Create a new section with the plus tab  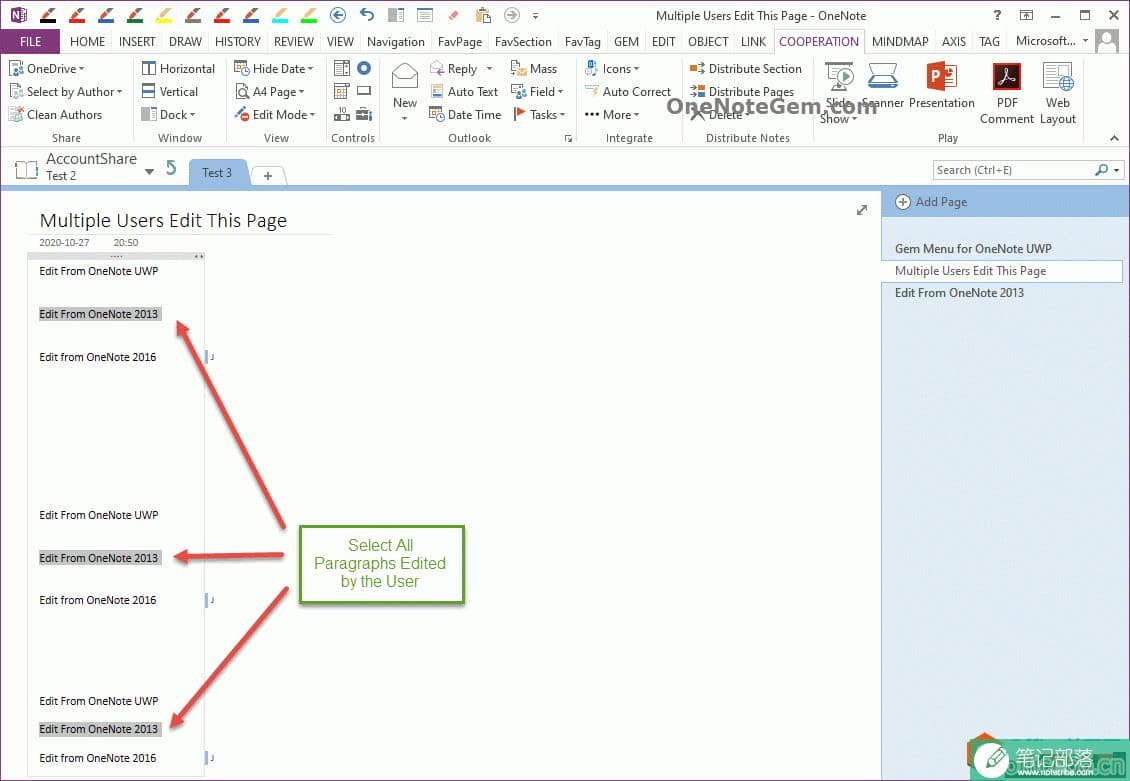pyautogui.click(x=267, y=176)
